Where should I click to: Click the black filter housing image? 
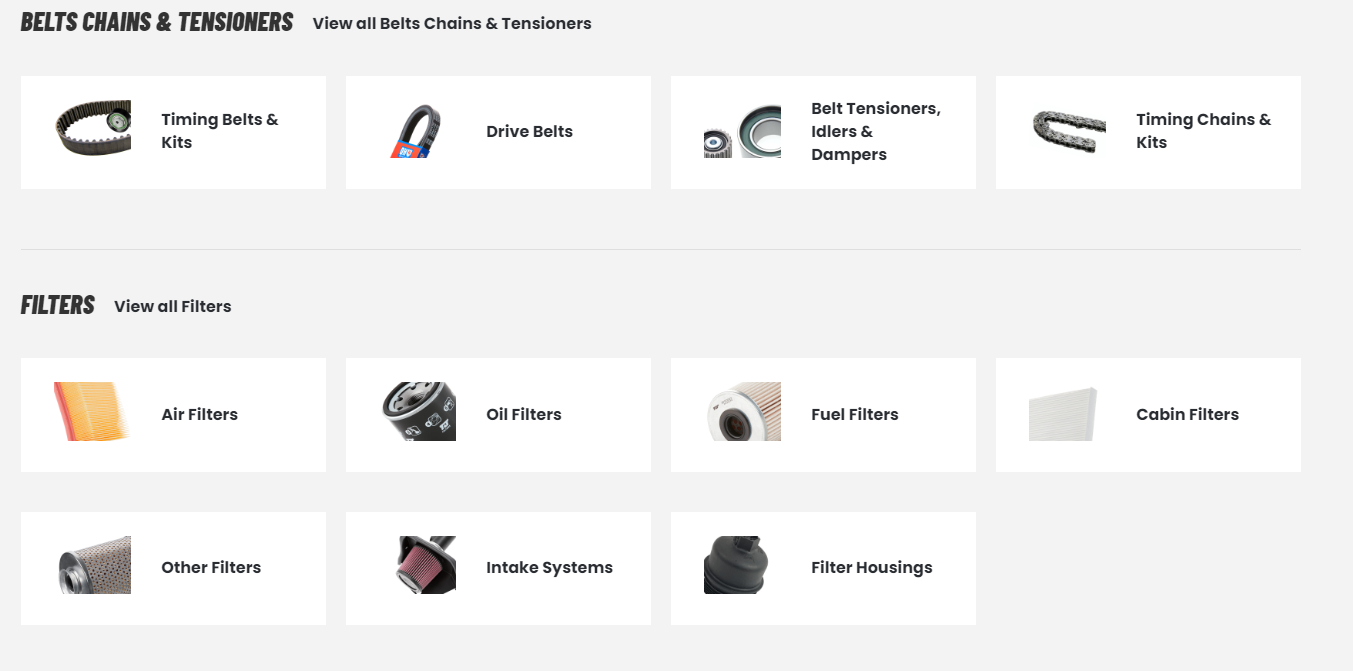[x=738, y=565]
